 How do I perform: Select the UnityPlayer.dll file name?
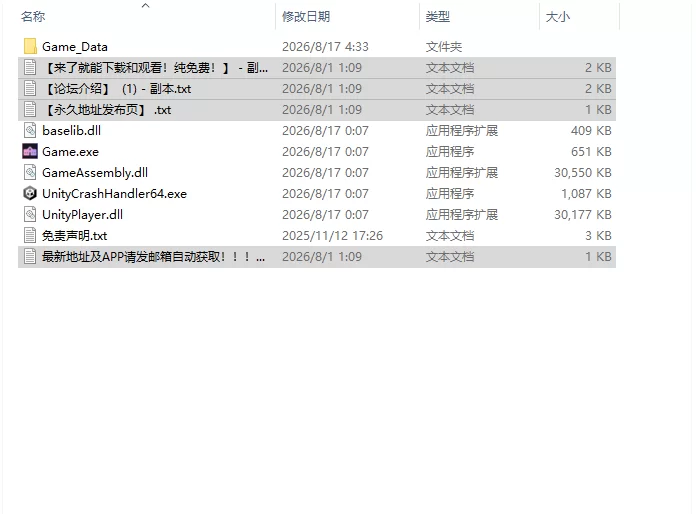(83, 215)
